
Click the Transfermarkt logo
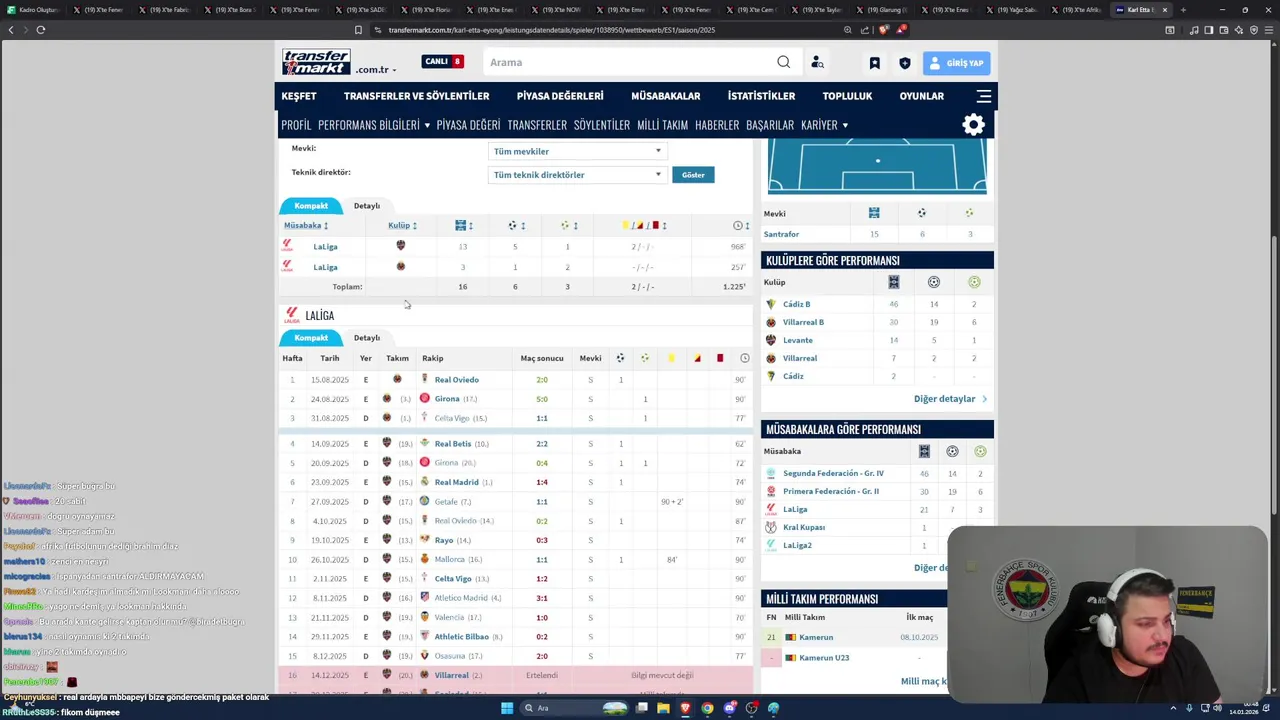tap(316, 62)
